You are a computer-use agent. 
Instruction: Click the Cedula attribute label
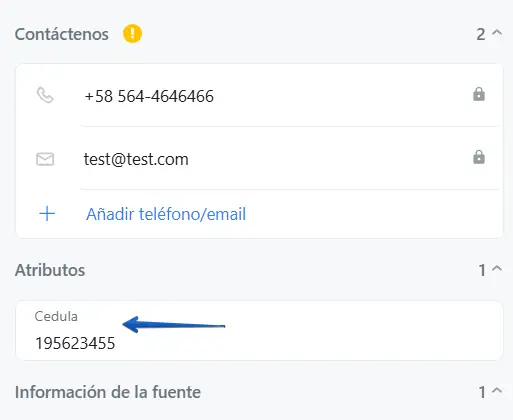coord(56,316)
